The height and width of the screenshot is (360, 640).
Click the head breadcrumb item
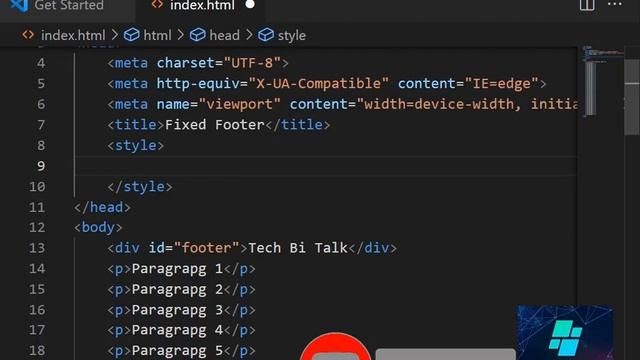[224, 36]
